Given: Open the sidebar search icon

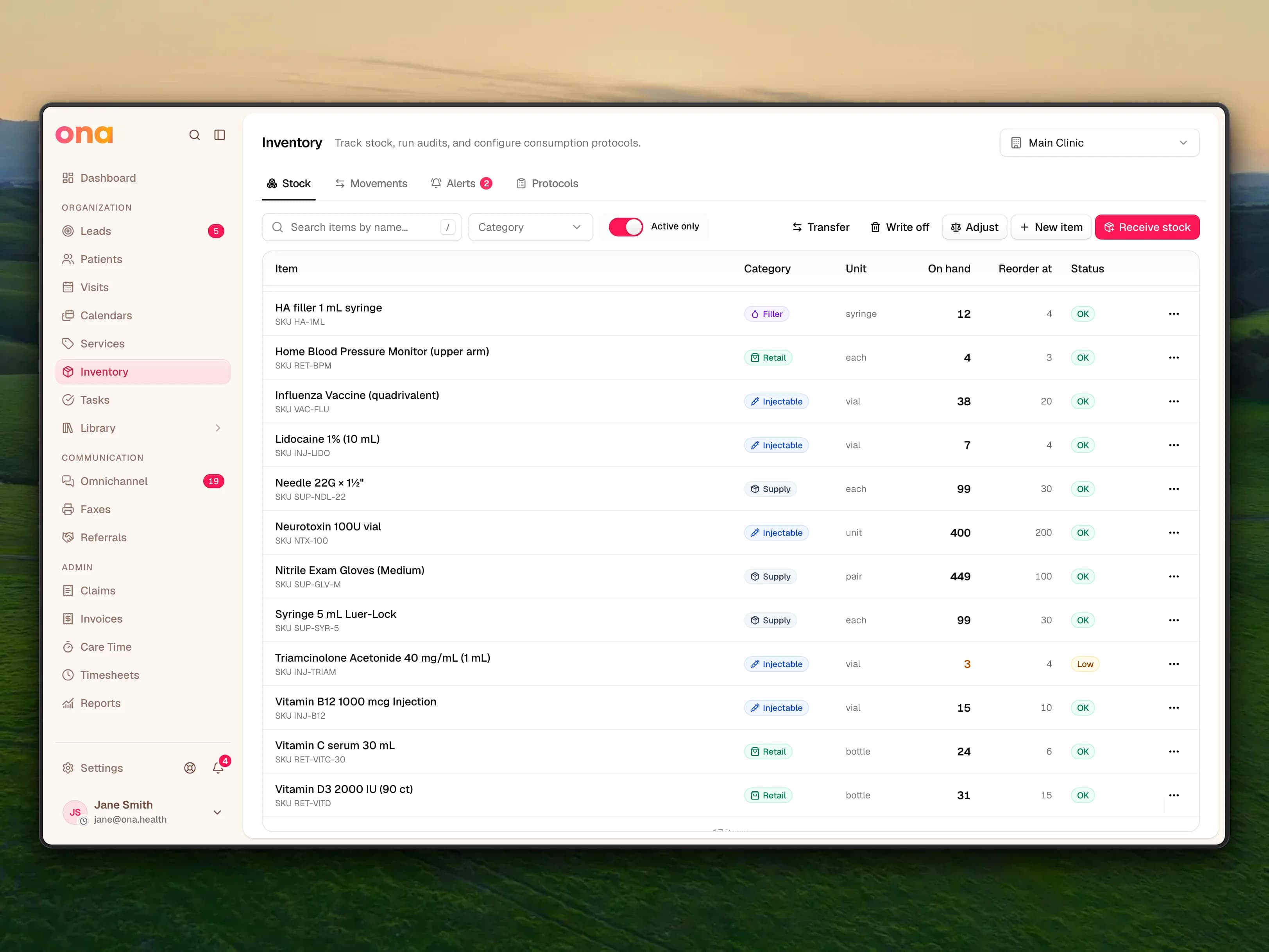Looking at the screenshot, I should point(195,135).
